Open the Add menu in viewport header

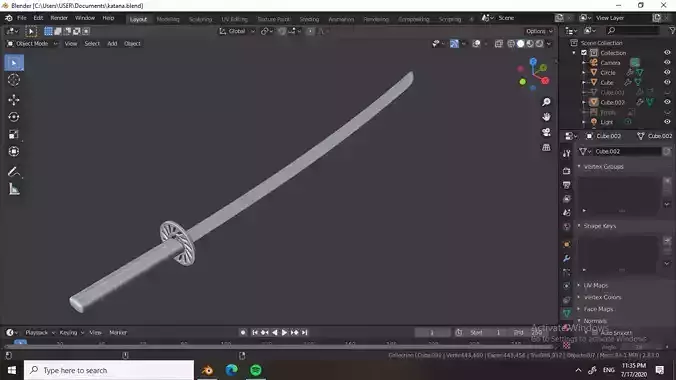112,44
